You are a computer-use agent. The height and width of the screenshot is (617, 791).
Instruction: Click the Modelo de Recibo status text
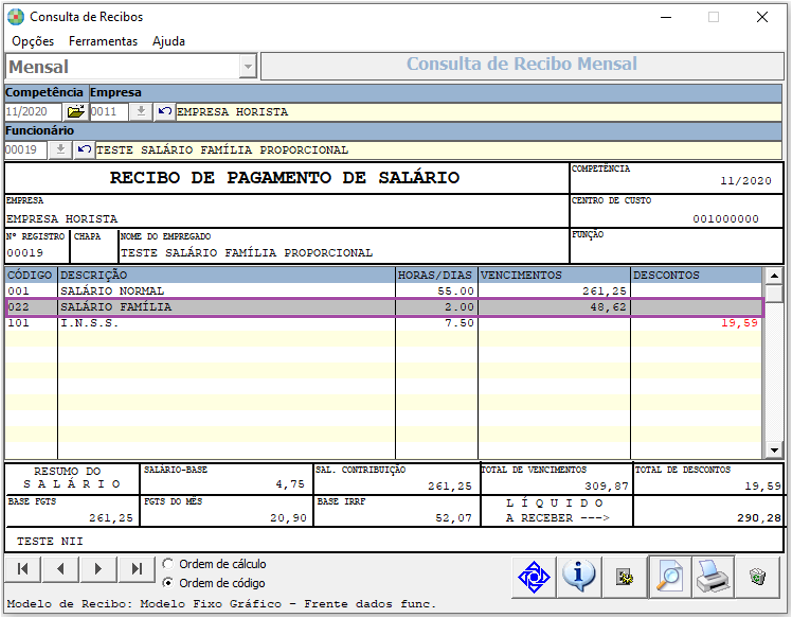[221, 604]
